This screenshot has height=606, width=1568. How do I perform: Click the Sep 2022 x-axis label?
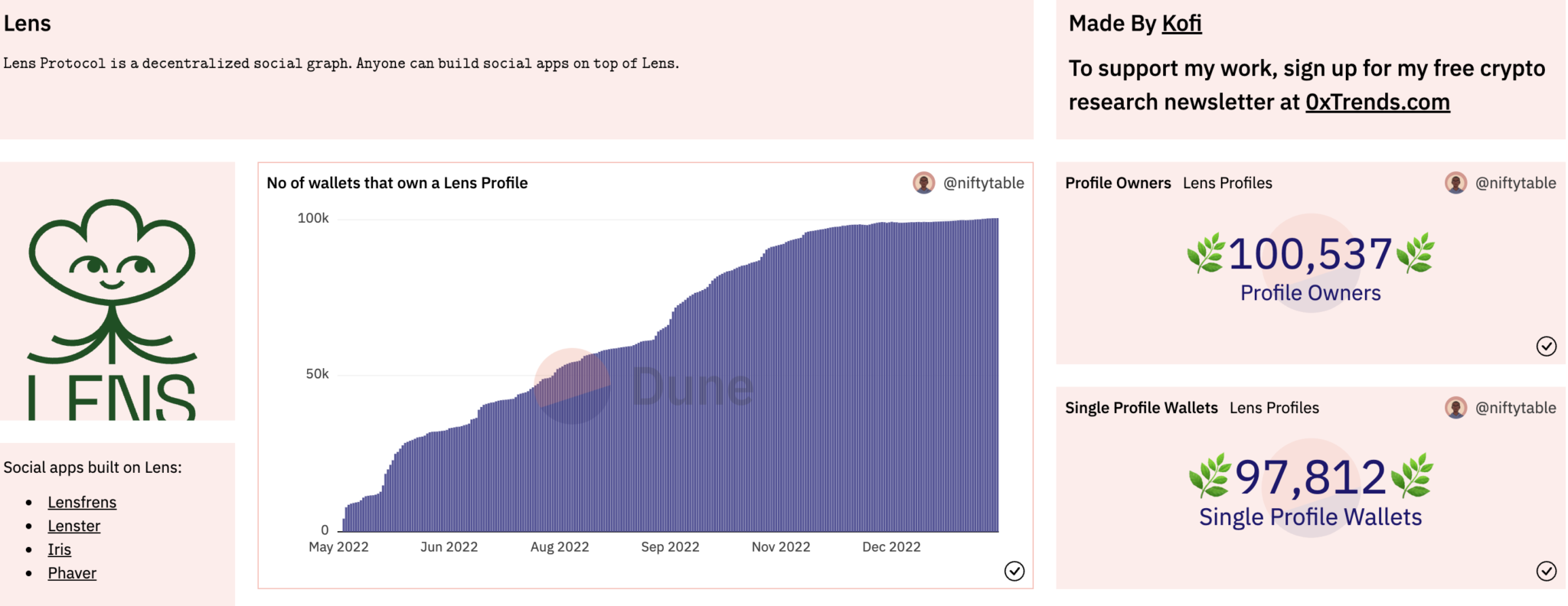click(x=670, y=547)
